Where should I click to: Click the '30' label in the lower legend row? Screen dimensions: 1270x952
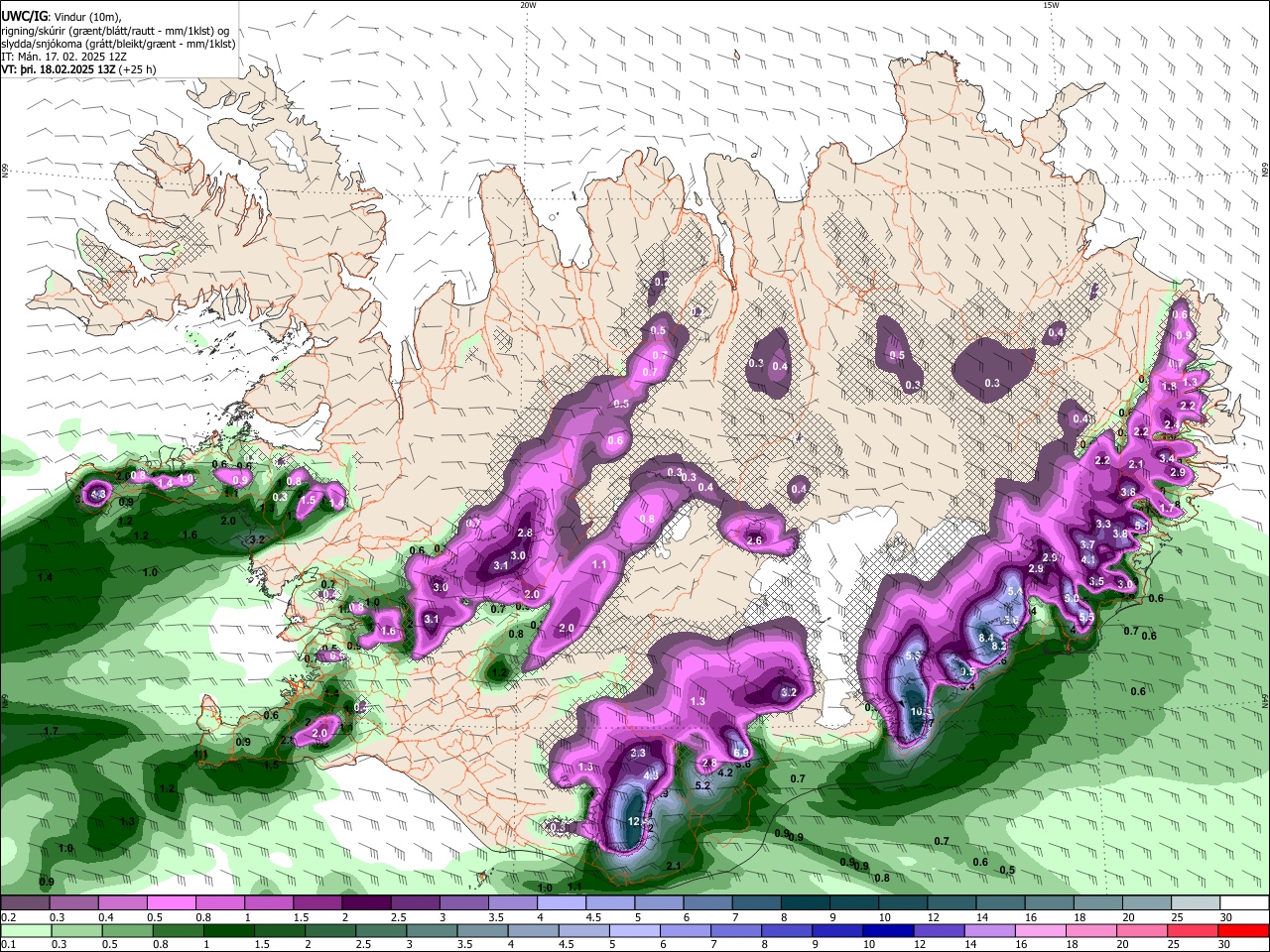pos(1225,945)
